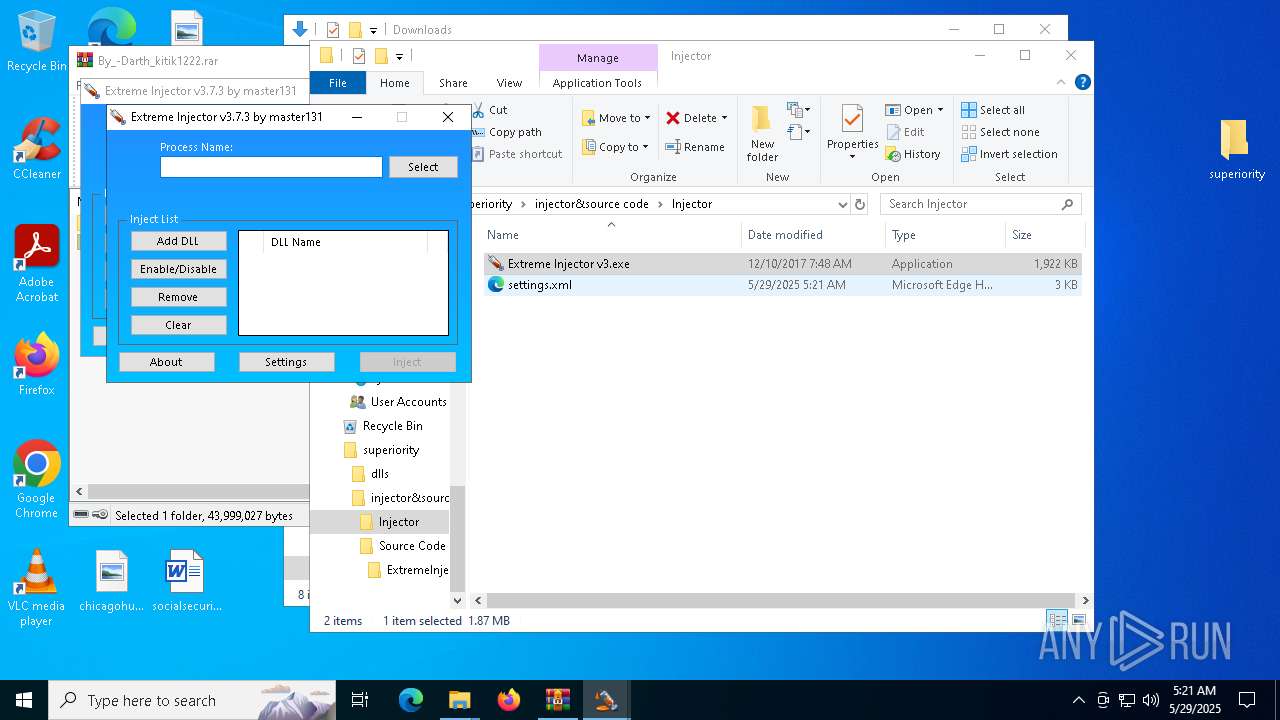This screenshot has width=1280, height=720.
Task: Switch to the View ribbon tab
Action: pyautogui.click(x=509, y=83)
